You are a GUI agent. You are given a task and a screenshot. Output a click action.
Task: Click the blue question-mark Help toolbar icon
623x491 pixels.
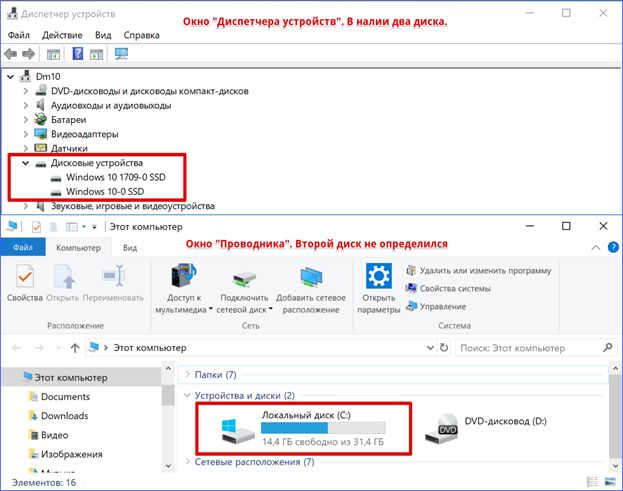coord(78,53)
